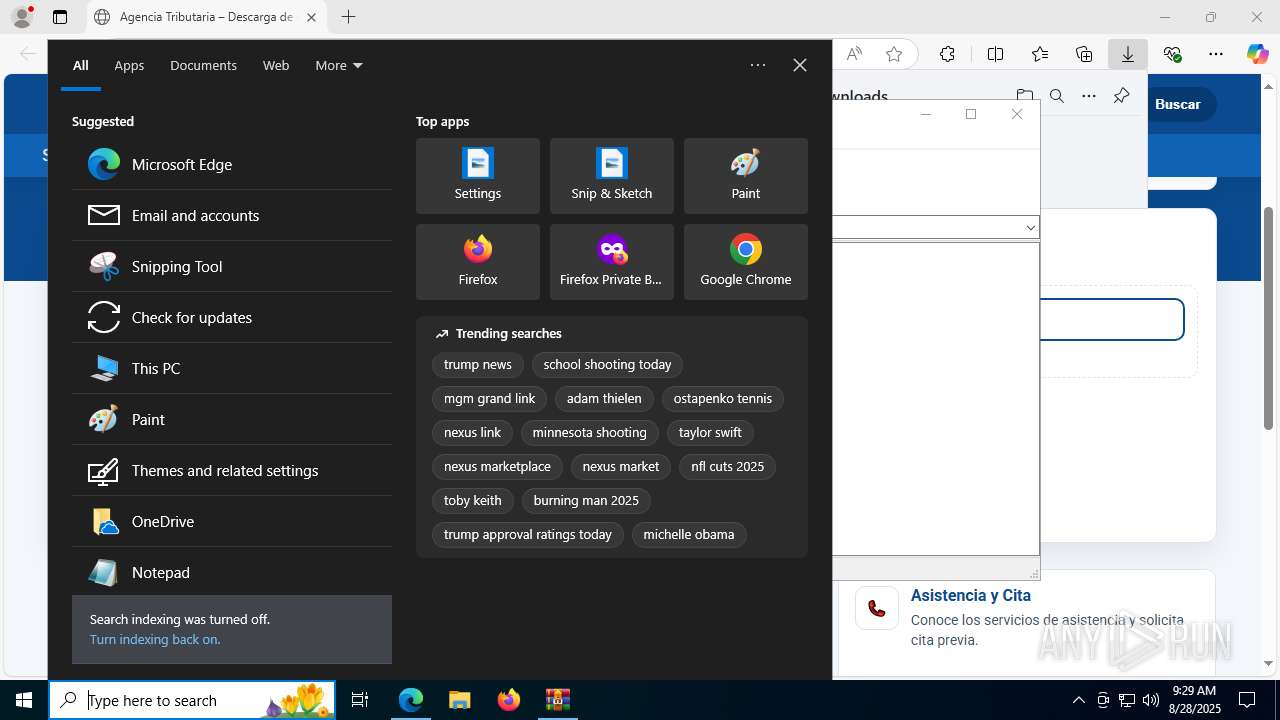The width and height of the screenshot is (1280, 720).
Task: Launch Paint from Suggested list
Action: coord(232,419)
